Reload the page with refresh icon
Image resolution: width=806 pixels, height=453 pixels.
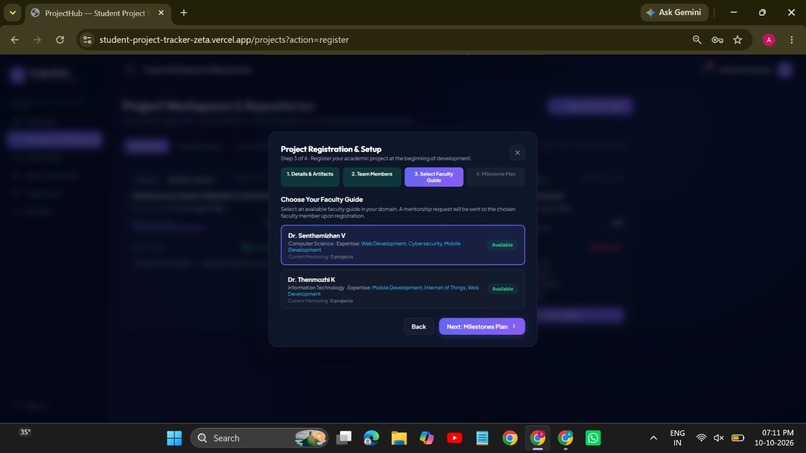[60, 40]
